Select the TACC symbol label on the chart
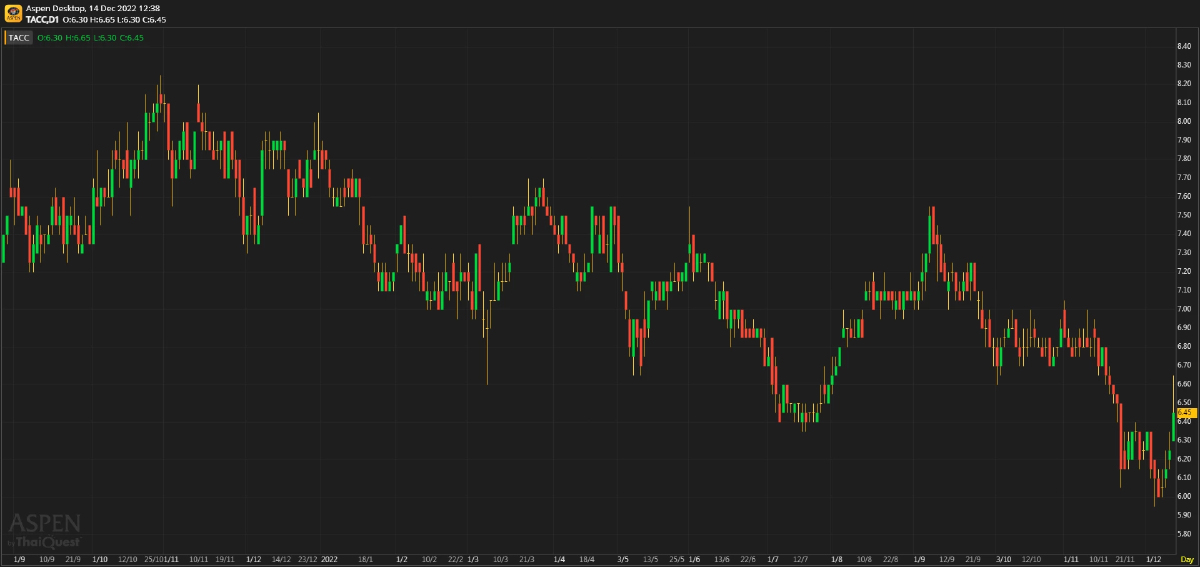 coord(19,38)
